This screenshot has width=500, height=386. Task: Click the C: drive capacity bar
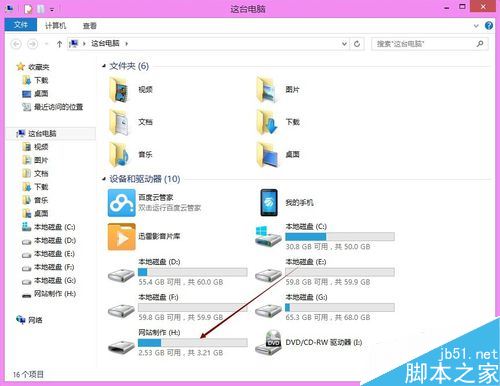click(340, 237)
